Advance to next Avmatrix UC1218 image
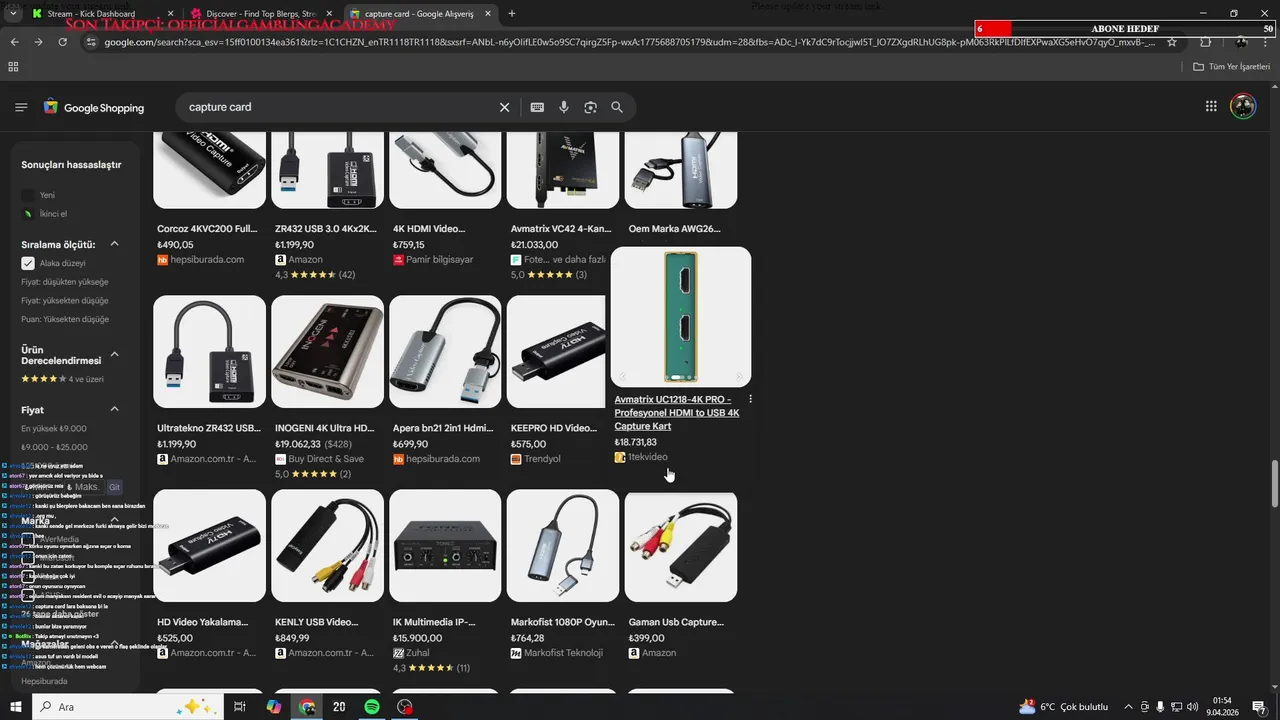This screenshot has width=1280, height=720. pos(739,377)
